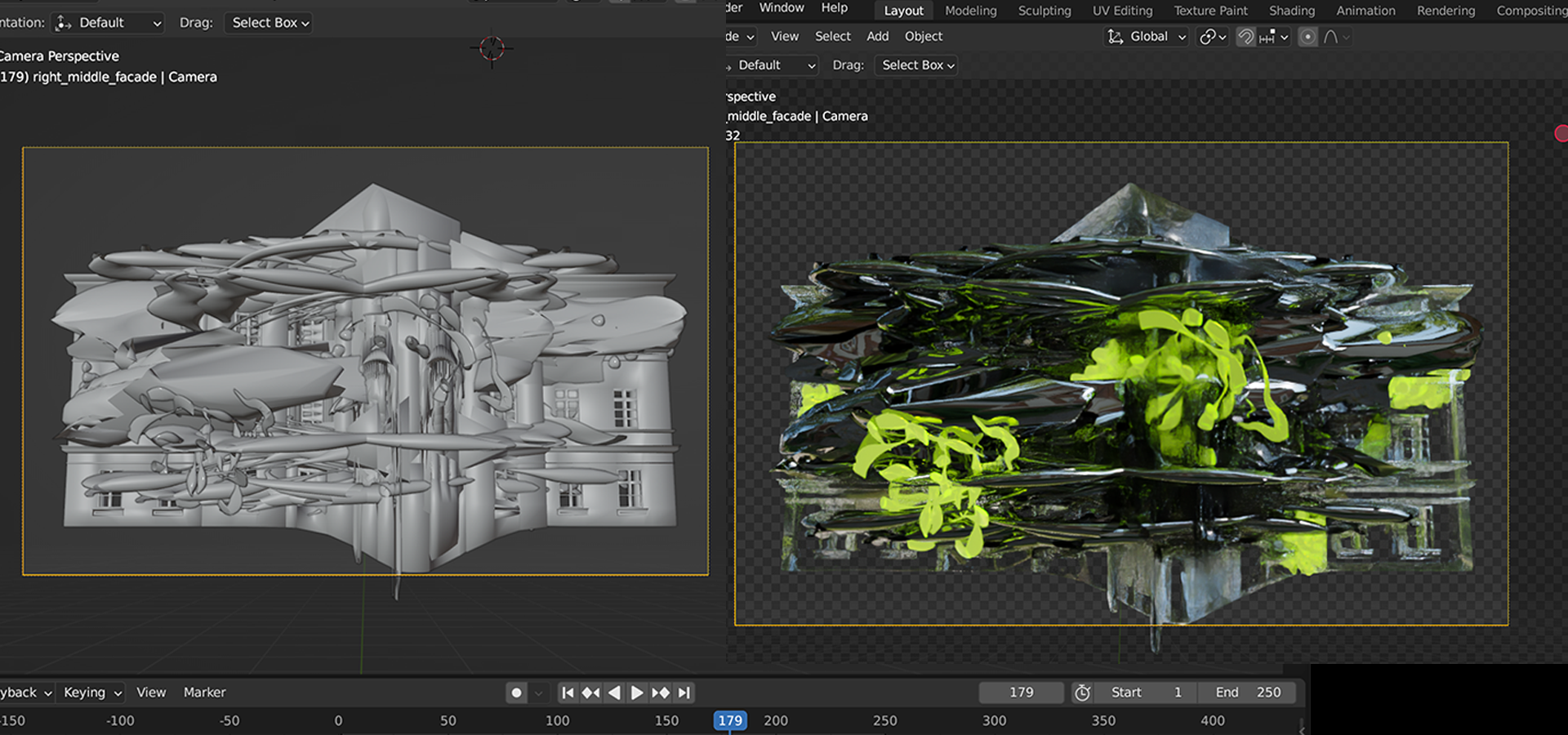This screenshot has width=1568, height=735.
Task: Open the pivot point link dropdown
Action: (1212, 37)
